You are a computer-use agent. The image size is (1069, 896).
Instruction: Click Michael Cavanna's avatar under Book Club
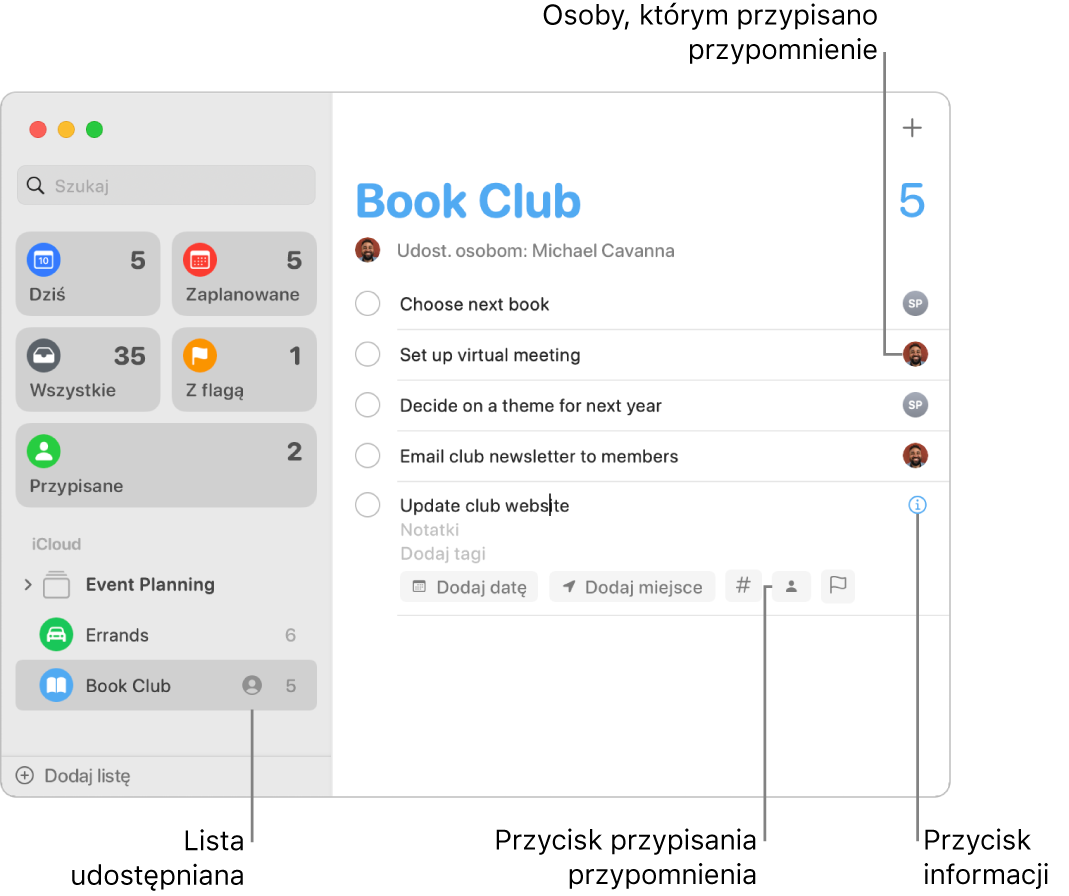click(x=368, y=250)
